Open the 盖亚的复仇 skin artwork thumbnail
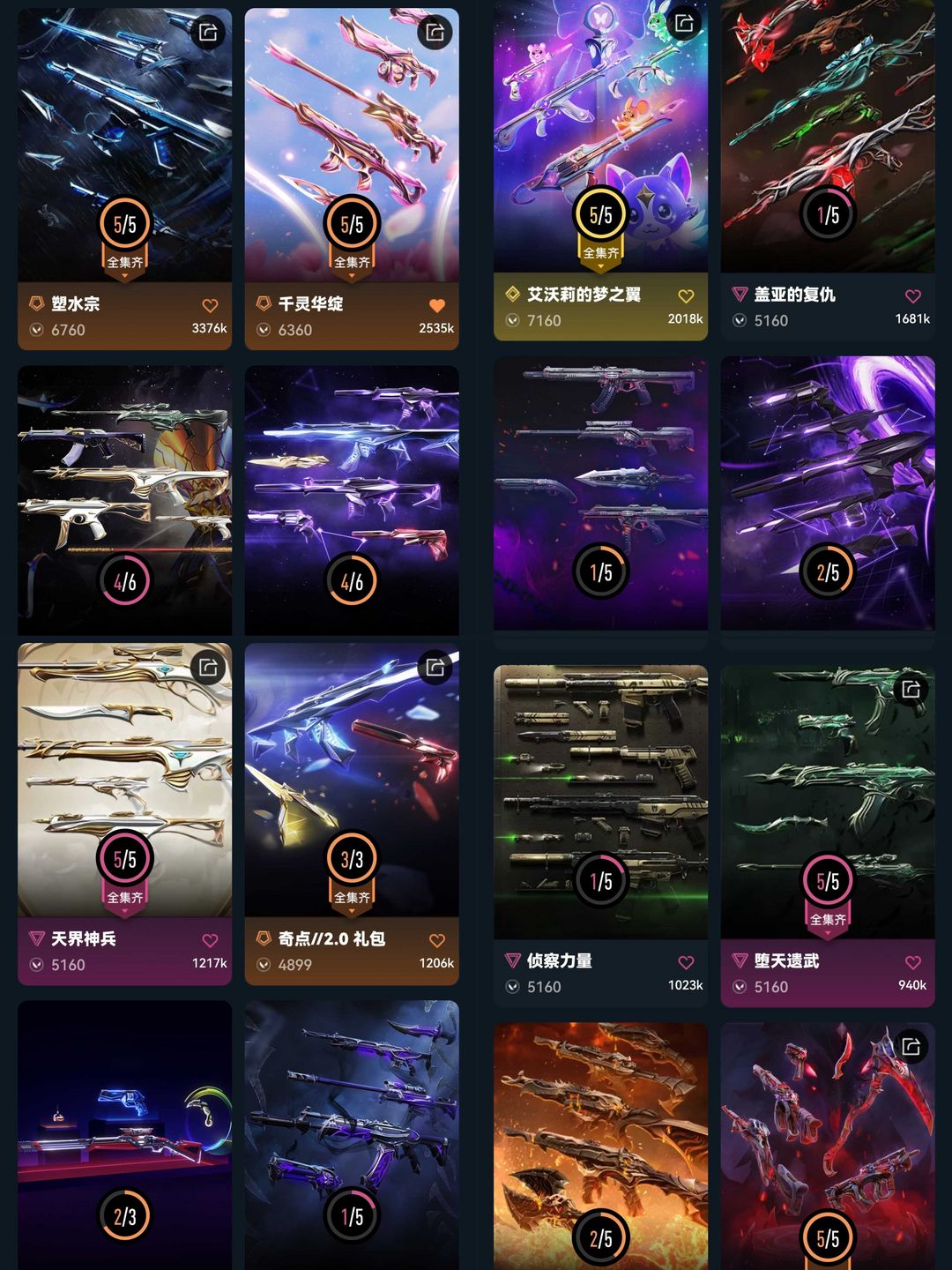Viewport: 952px width, 1270px height. tap(828, 136)
